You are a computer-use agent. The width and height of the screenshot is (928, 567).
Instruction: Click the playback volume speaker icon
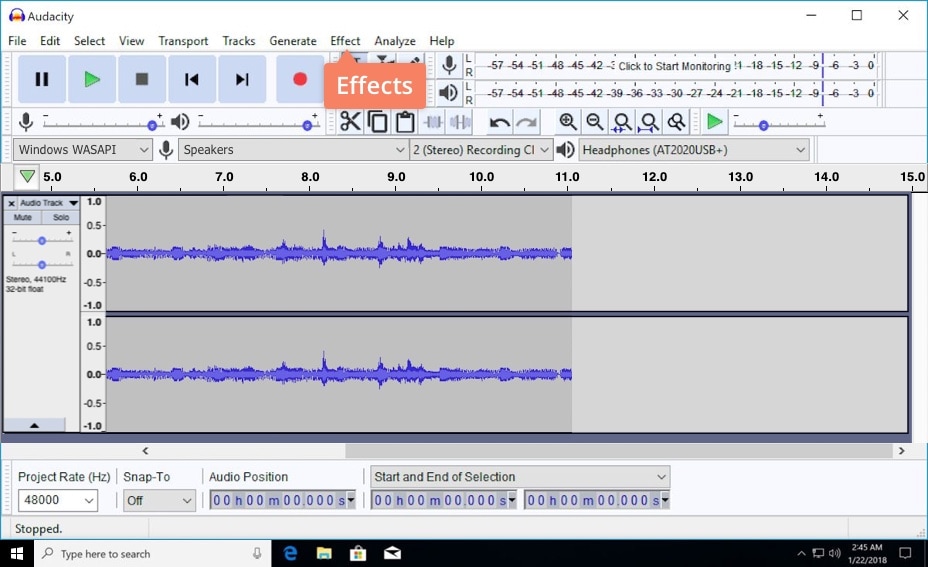click(x=179, y=122)
